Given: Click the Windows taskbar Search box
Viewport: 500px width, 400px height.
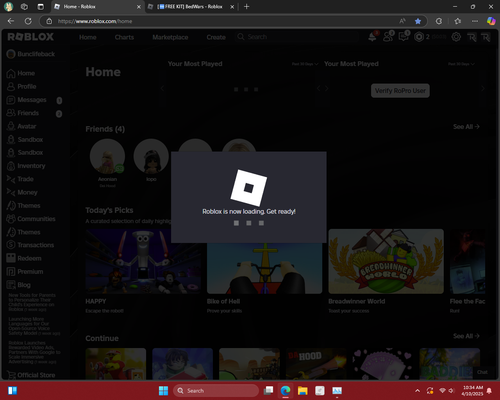Looking at the screenshot, I should [216, 390].
